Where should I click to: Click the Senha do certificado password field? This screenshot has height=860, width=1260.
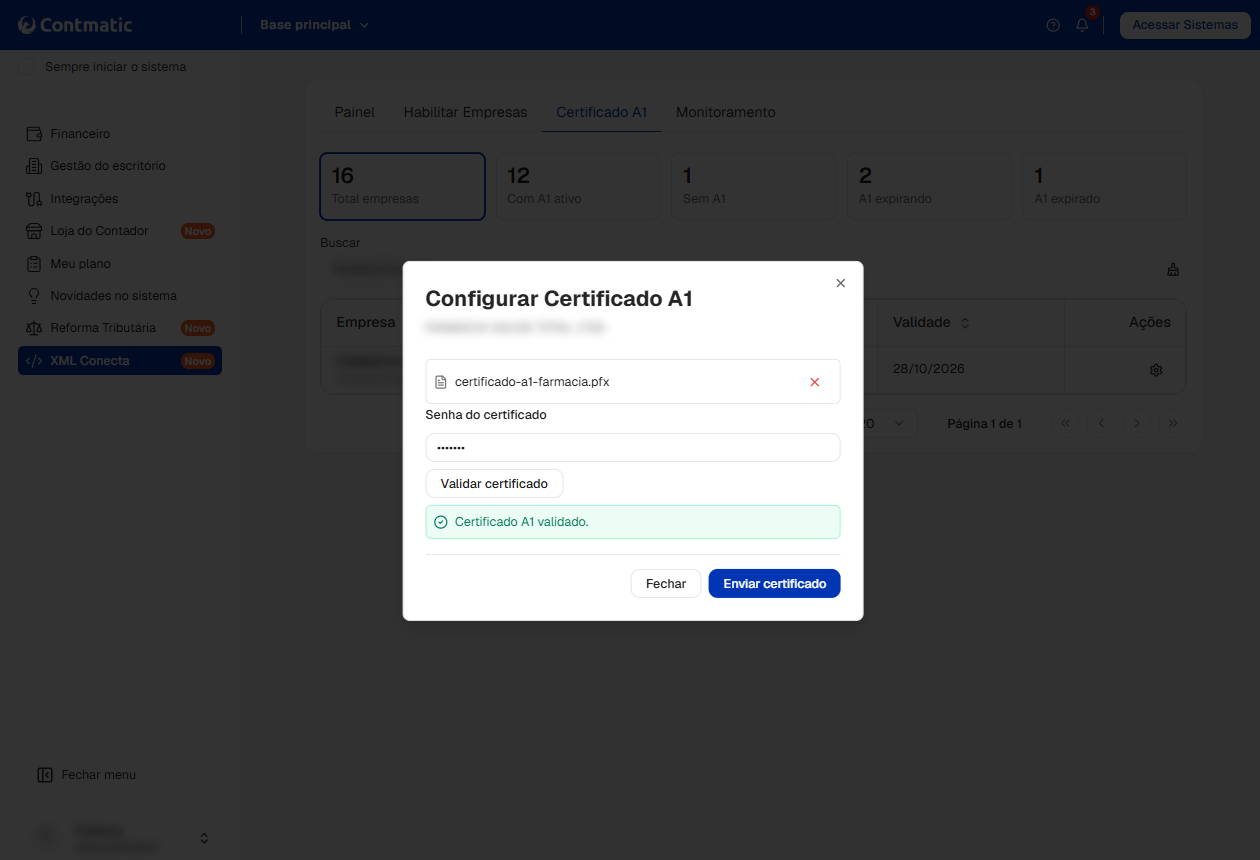click(x=633, y=448)
